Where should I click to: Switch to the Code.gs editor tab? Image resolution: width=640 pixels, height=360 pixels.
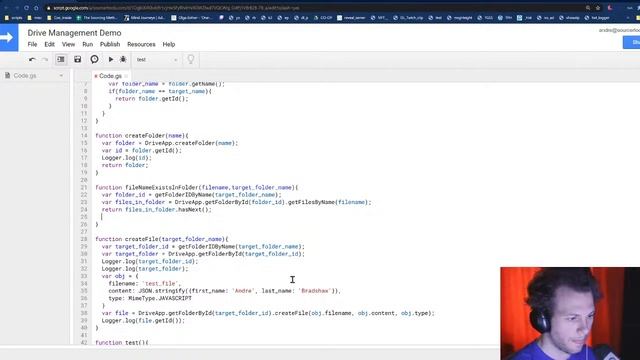tap(110, 76)
